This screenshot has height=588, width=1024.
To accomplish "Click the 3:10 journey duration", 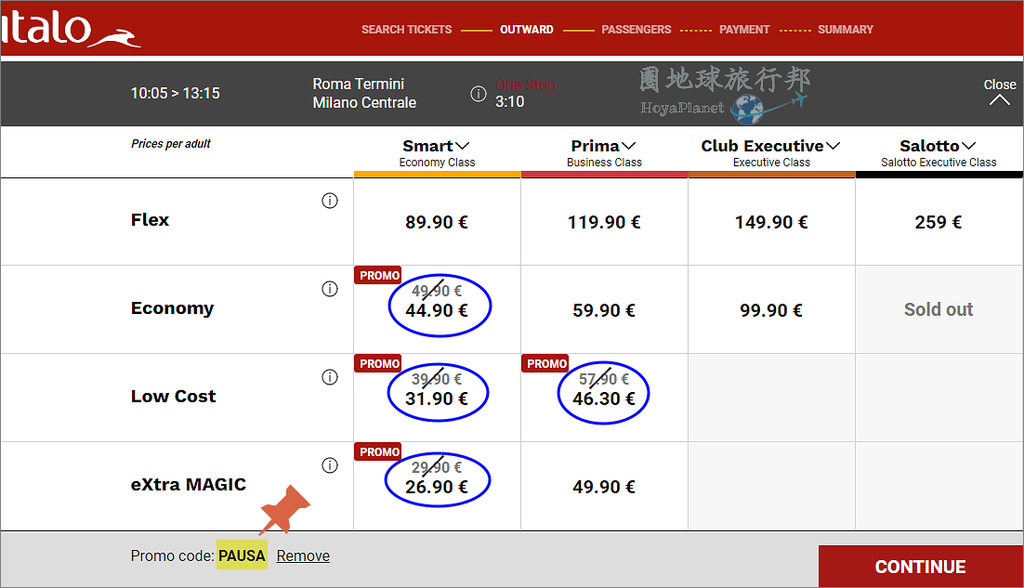I will [509, 102].
